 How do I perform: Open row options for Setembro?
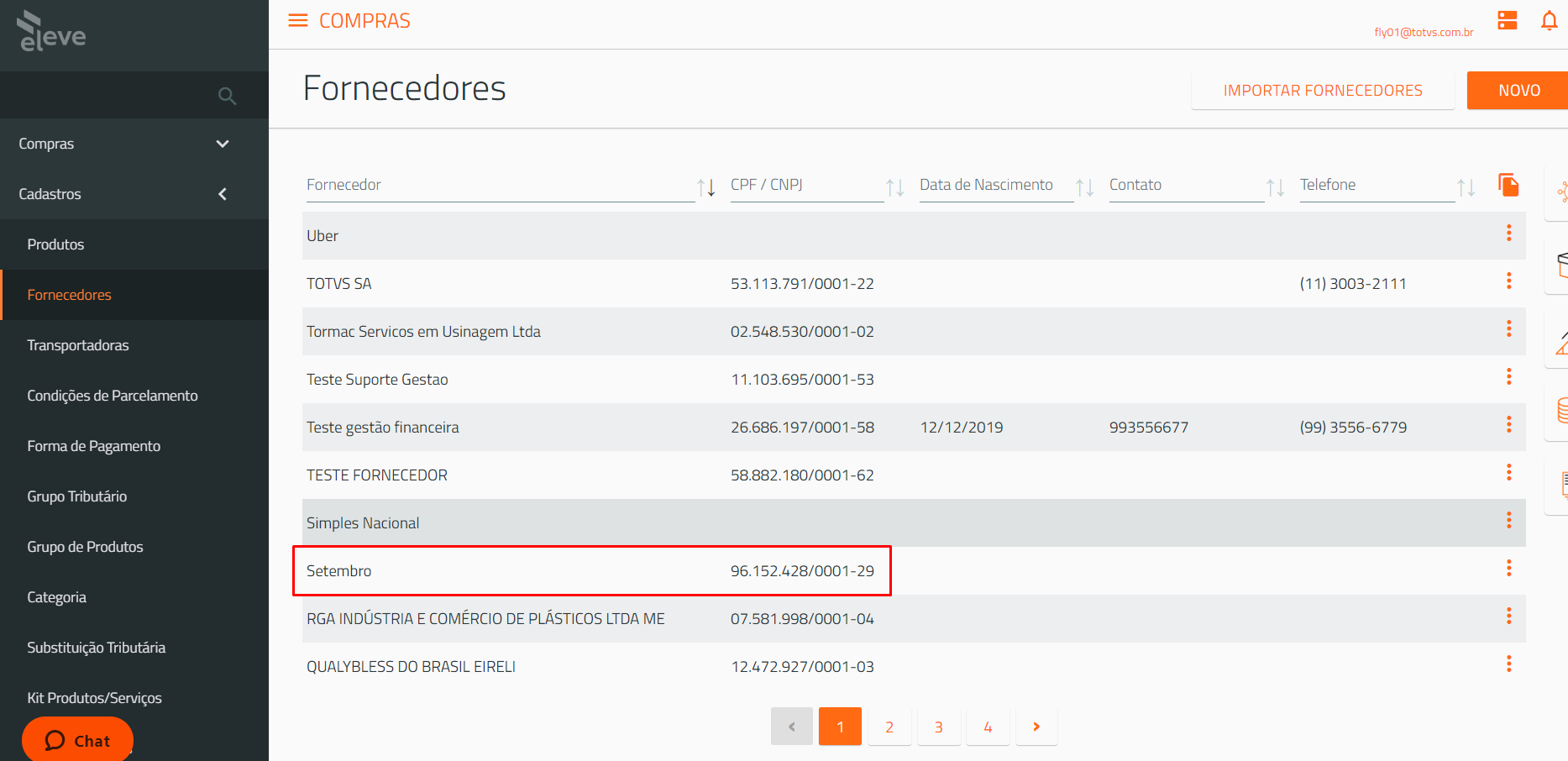click(x=1508, y=568)
